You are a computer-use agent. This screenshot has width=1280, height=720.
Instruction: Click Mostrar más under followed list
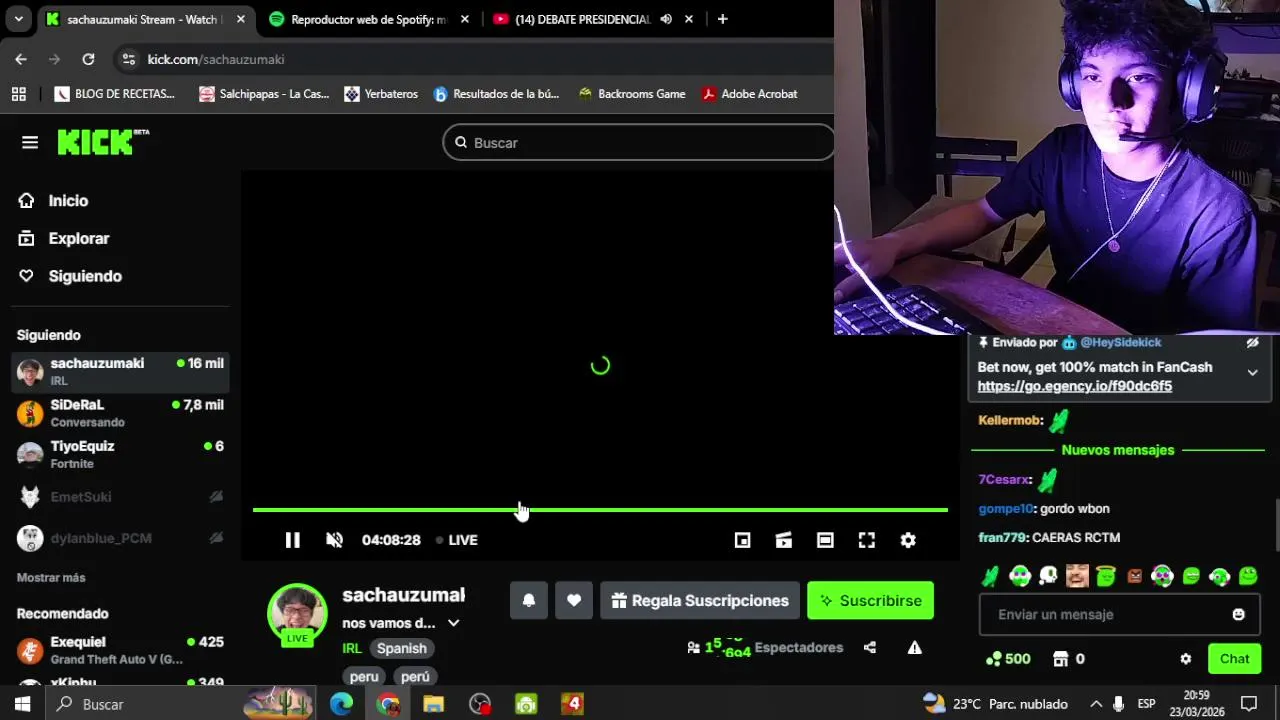(x=51, y=578)
